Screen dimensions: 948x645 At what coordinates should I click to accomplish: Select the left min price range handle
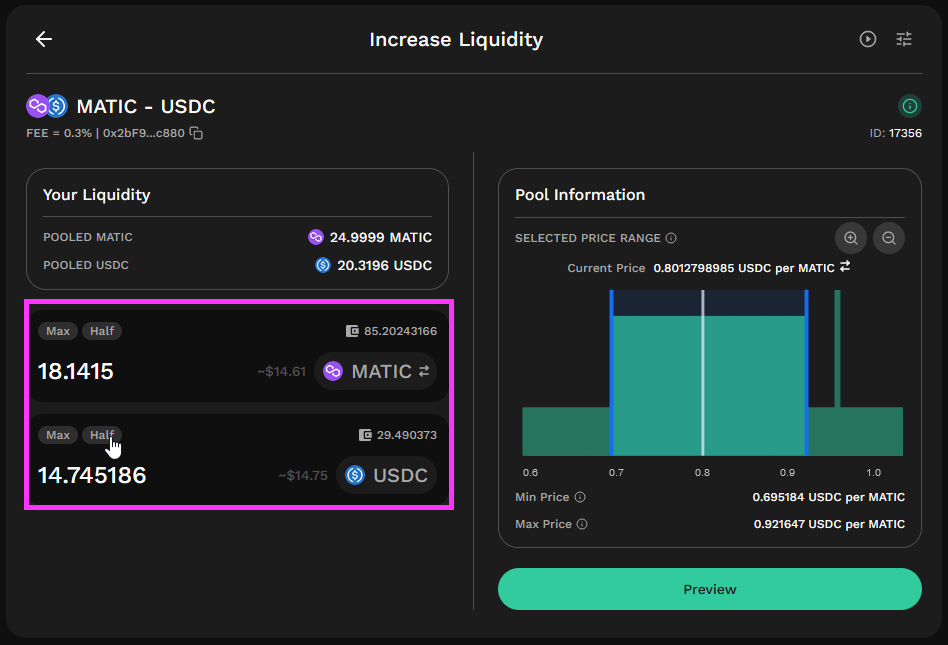[x=611, y=372]
